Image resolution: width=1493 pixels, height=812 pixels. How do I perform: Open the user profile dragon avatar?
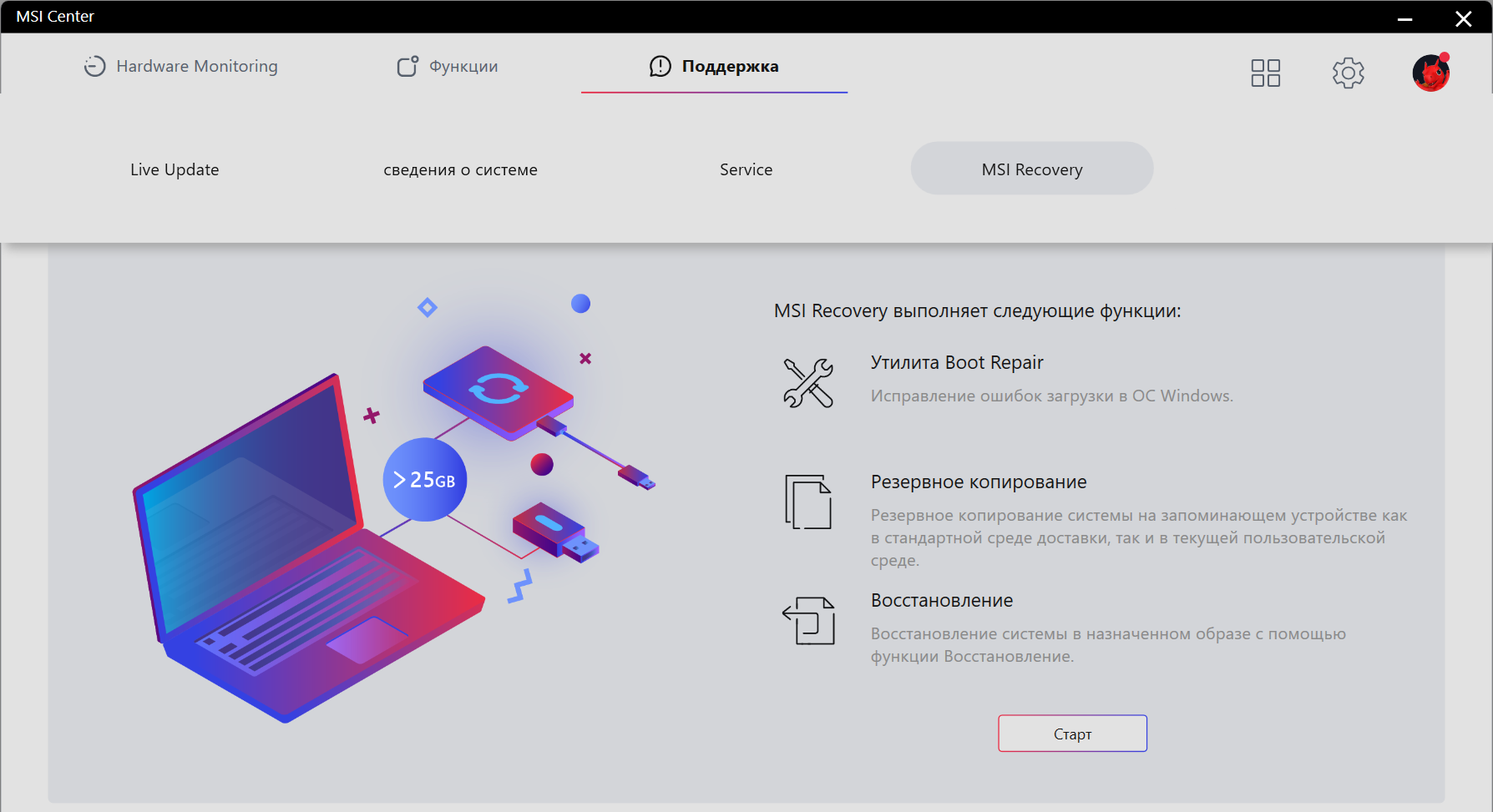(x=1430, y=73)
